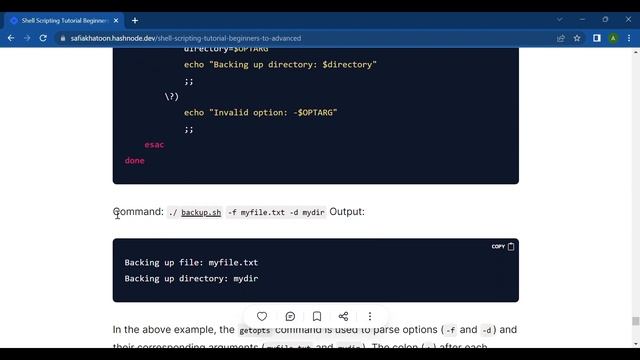Open Chrome three-dot menu

629,38
